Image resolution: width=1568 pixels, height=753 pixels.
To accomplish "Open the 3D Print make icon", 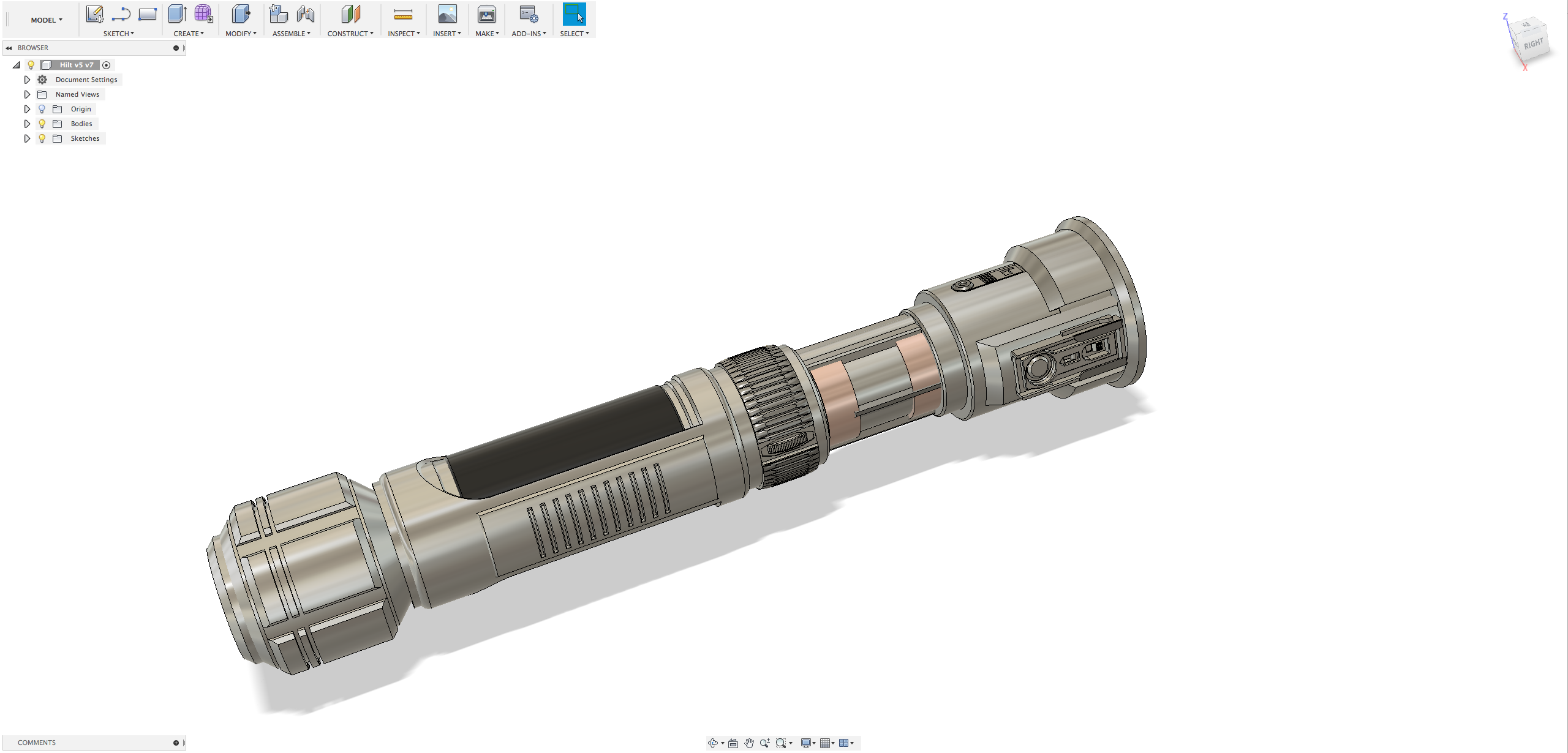I will click(x=487, y=14).
